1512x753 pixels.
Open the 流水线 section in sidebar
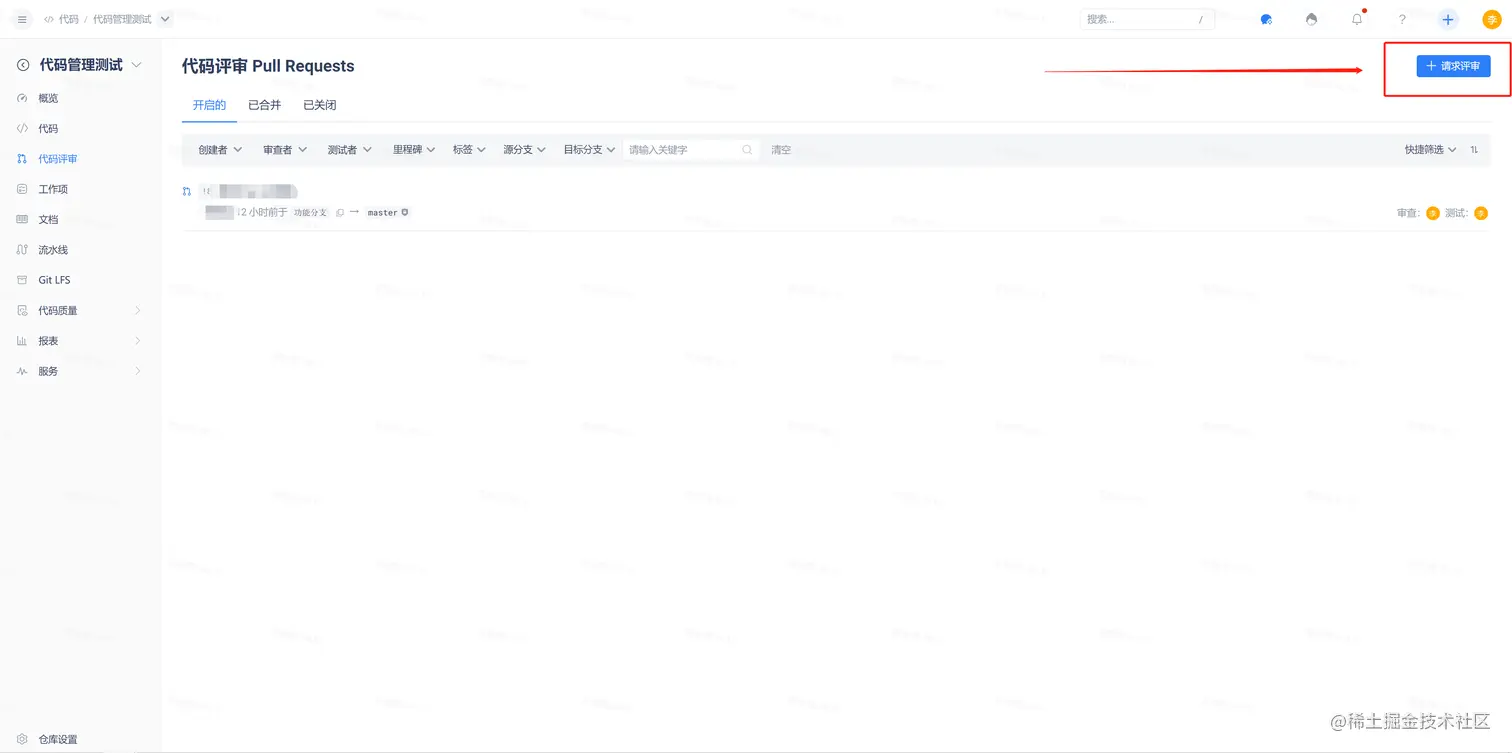[x=48, y=249]
